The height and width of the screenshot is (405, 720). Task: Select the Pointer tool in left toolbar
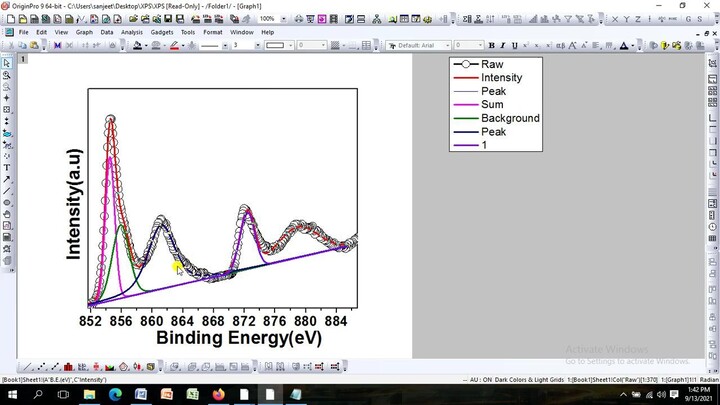(7, 63)
